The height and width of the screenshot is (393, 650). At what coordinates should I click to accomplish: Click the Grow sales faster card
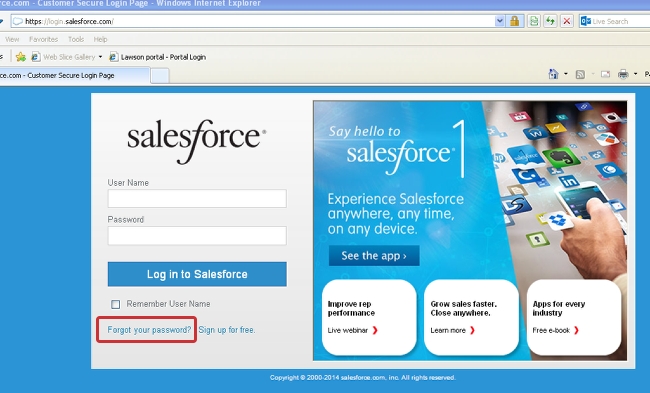(x=471, y=317)
